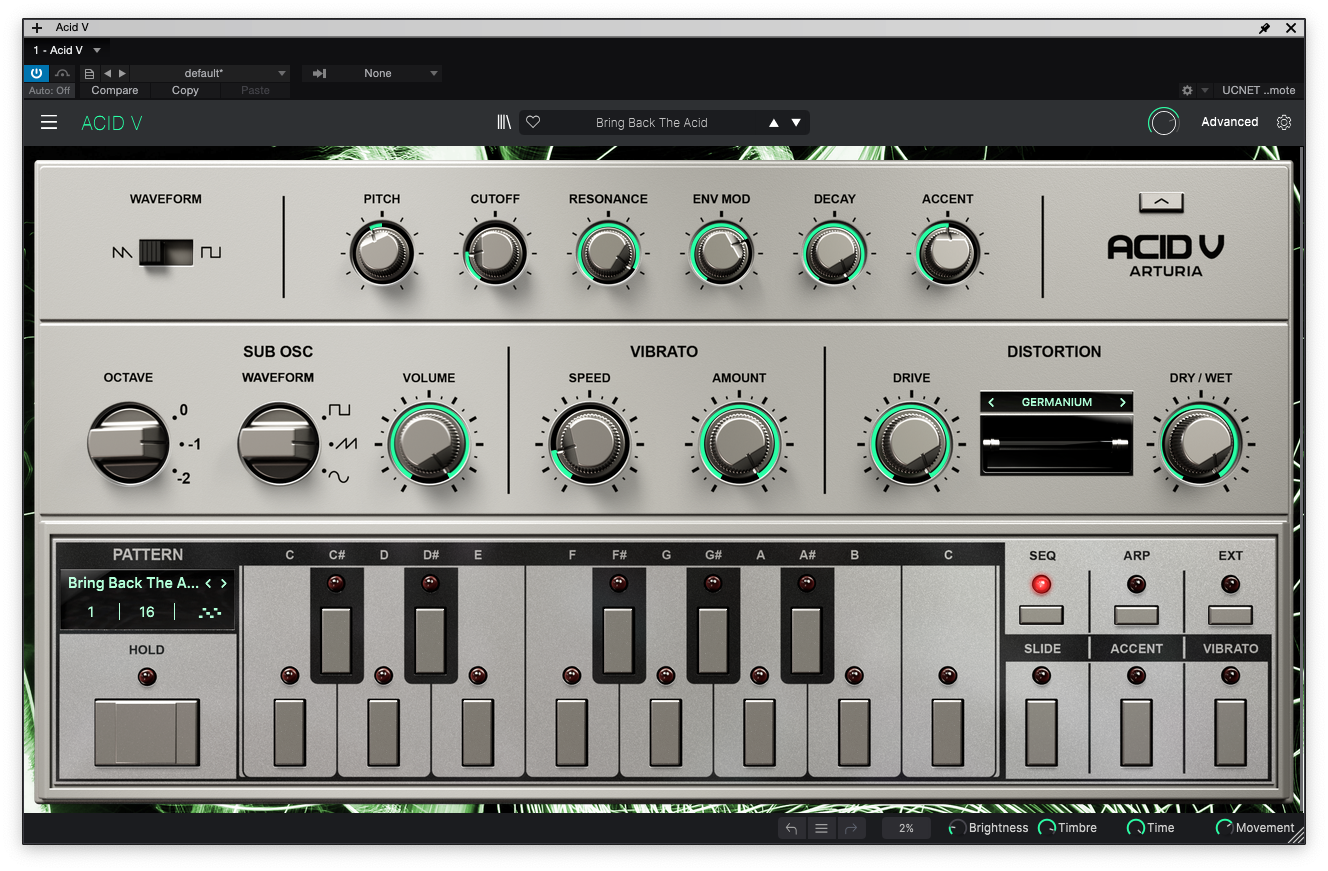Select next distortion type right chevron

(x=1123, y=402)
